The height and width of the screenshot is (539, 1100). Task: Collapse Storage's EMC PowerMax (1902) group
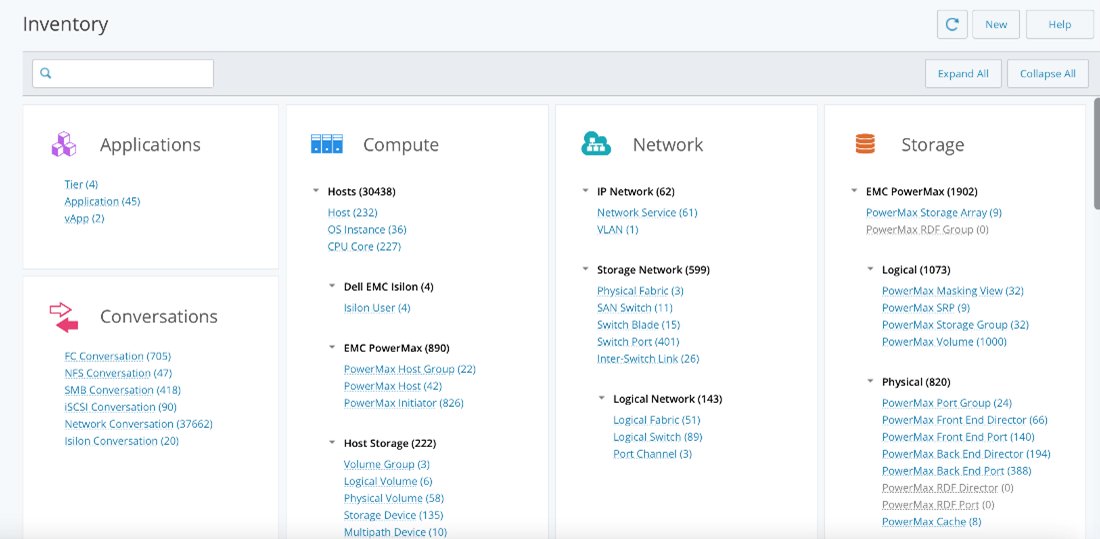854,191
